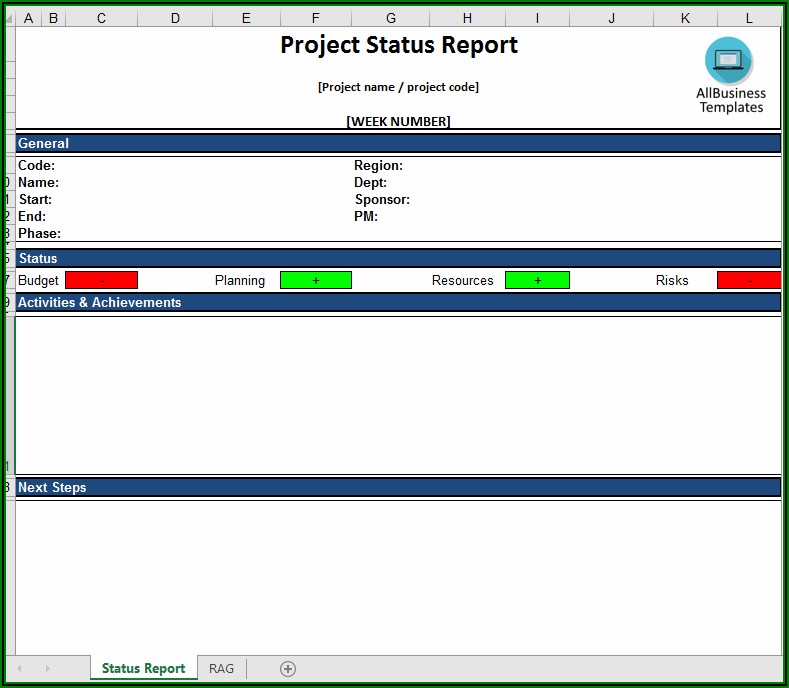
Task: Click the [WEEK NUMBER] placeholder cell
Action: point(398,121)
